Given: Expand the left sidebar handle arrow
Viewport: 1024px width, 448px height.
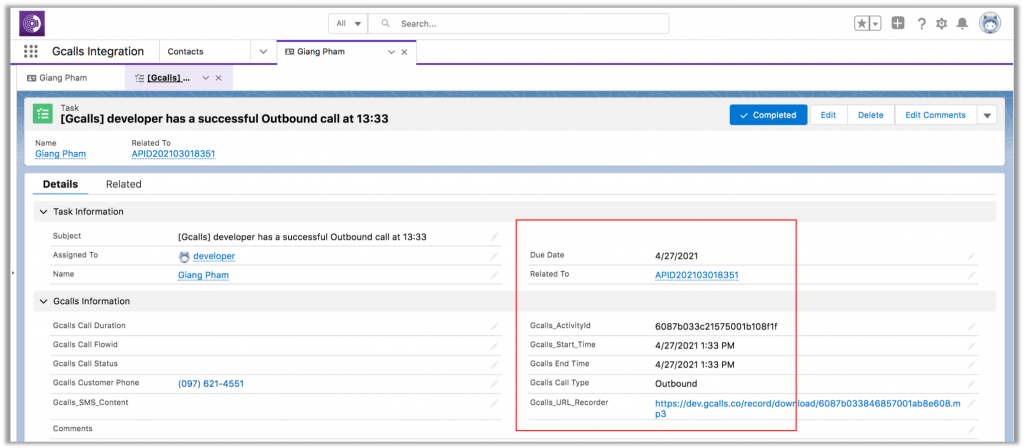Looking at the screenshot, I should click(x=13, y=273).
